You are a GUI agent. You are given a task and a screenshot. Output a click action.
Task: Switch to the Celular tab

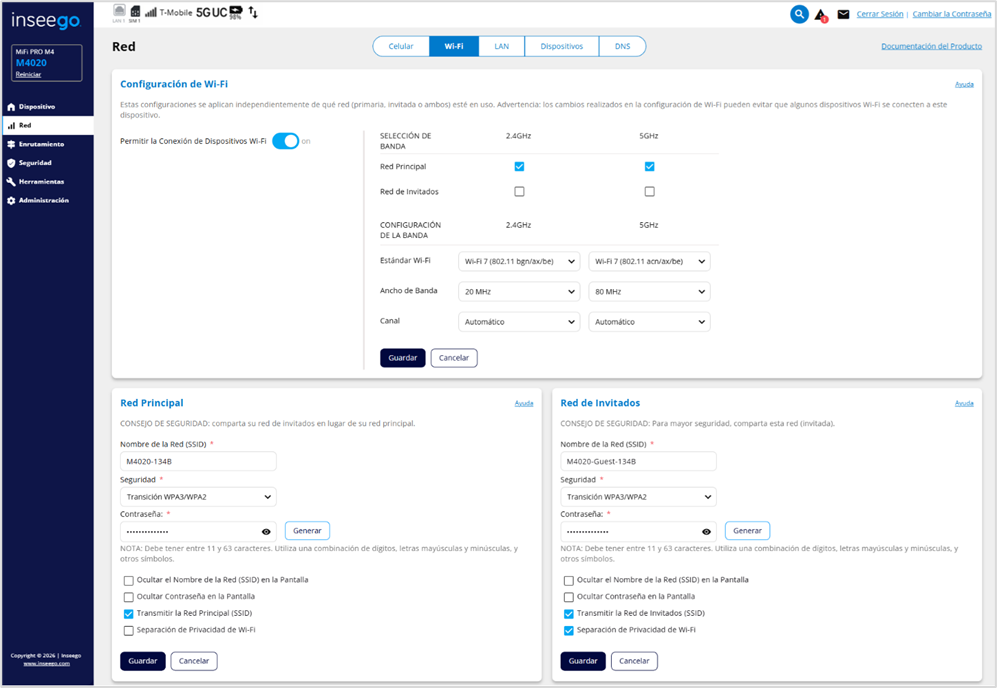click(401, 47)
